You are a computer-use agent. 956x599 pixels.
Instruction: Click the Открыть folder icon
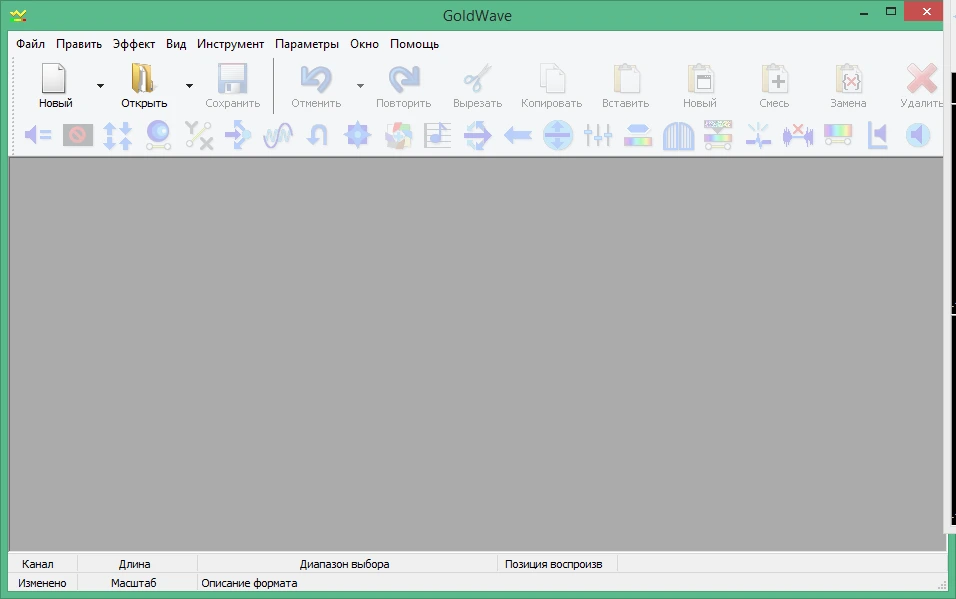(x=143, y=79)
